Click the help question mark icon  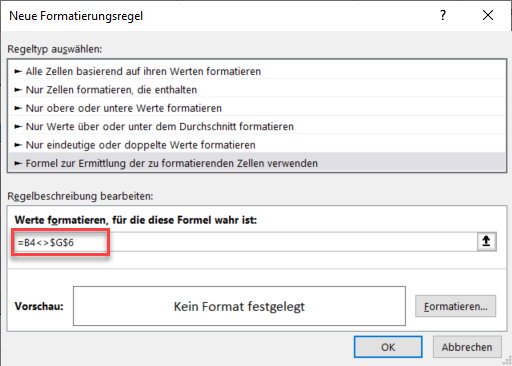(x=443, y=15)
